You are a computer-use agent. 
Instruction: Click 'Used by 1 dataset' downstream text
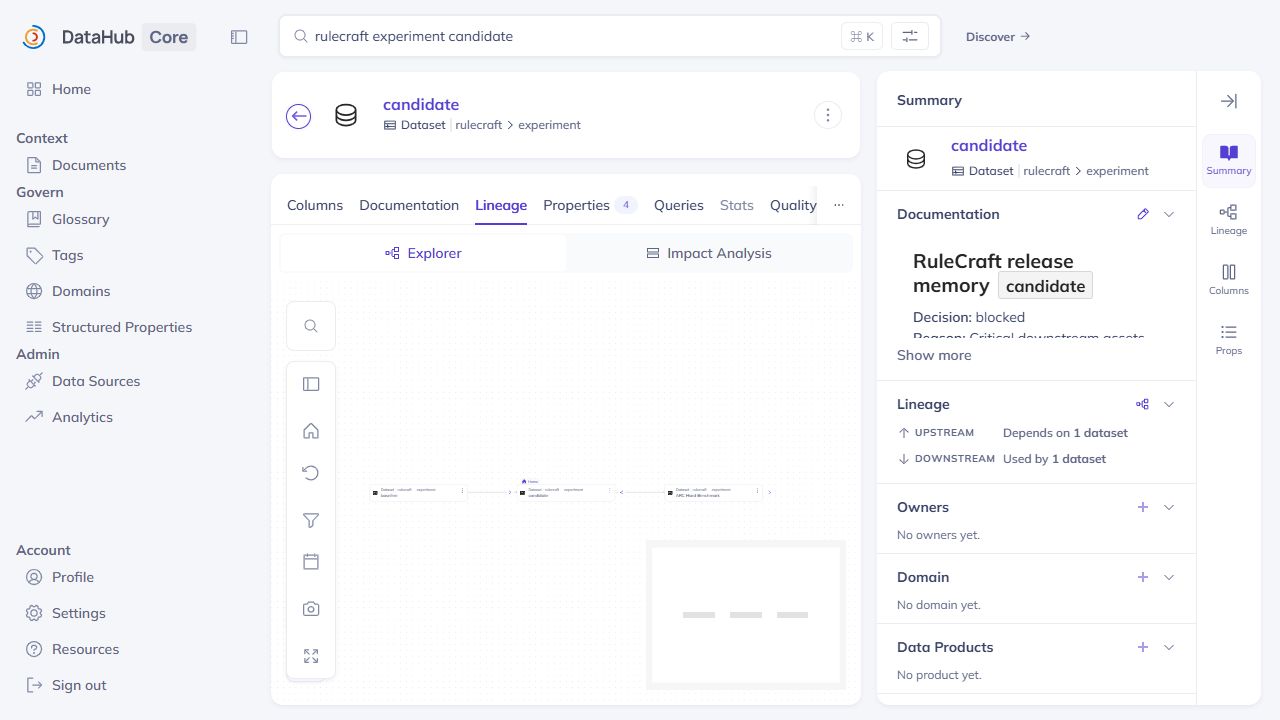1054,459
